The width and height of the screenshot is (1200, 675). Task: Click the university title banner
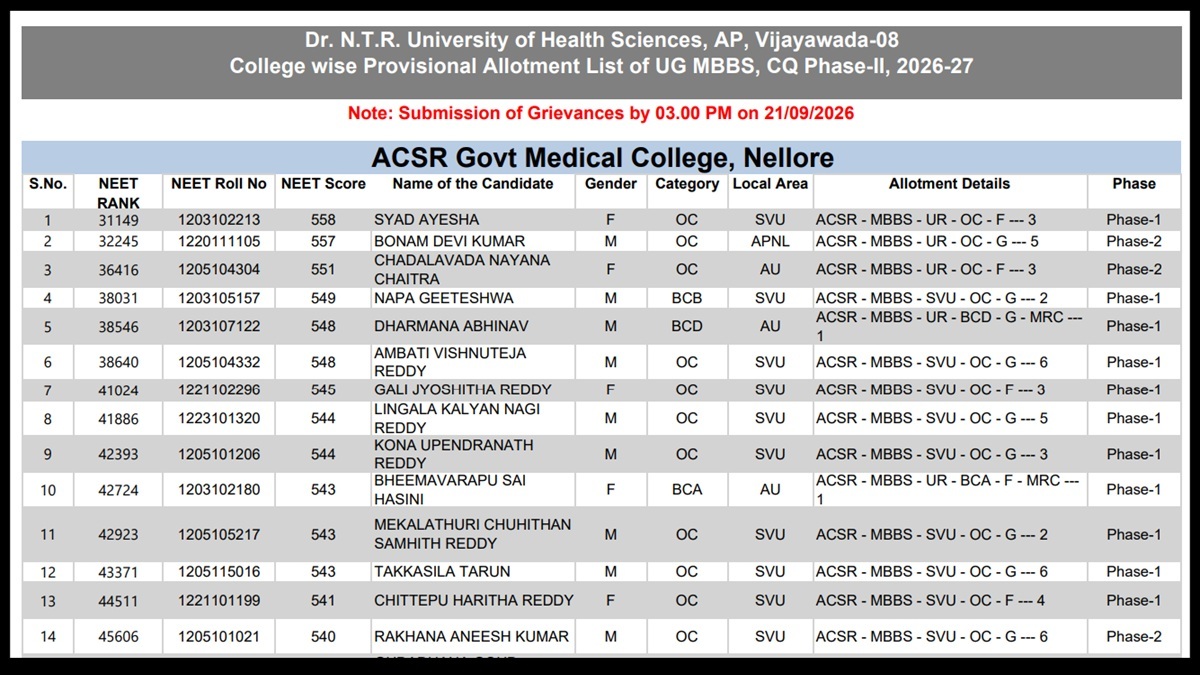click(x=602, y=55)
